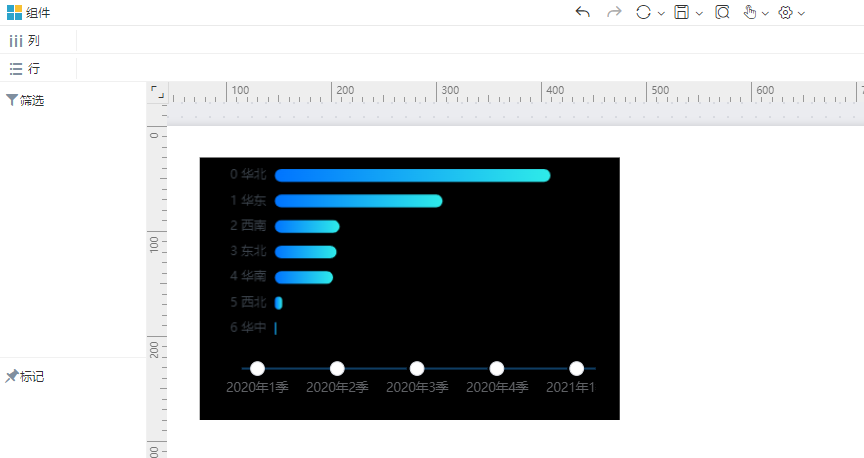Click the '6 华中' axis label
The image size is (864, 458).
(x=249, y=327)
